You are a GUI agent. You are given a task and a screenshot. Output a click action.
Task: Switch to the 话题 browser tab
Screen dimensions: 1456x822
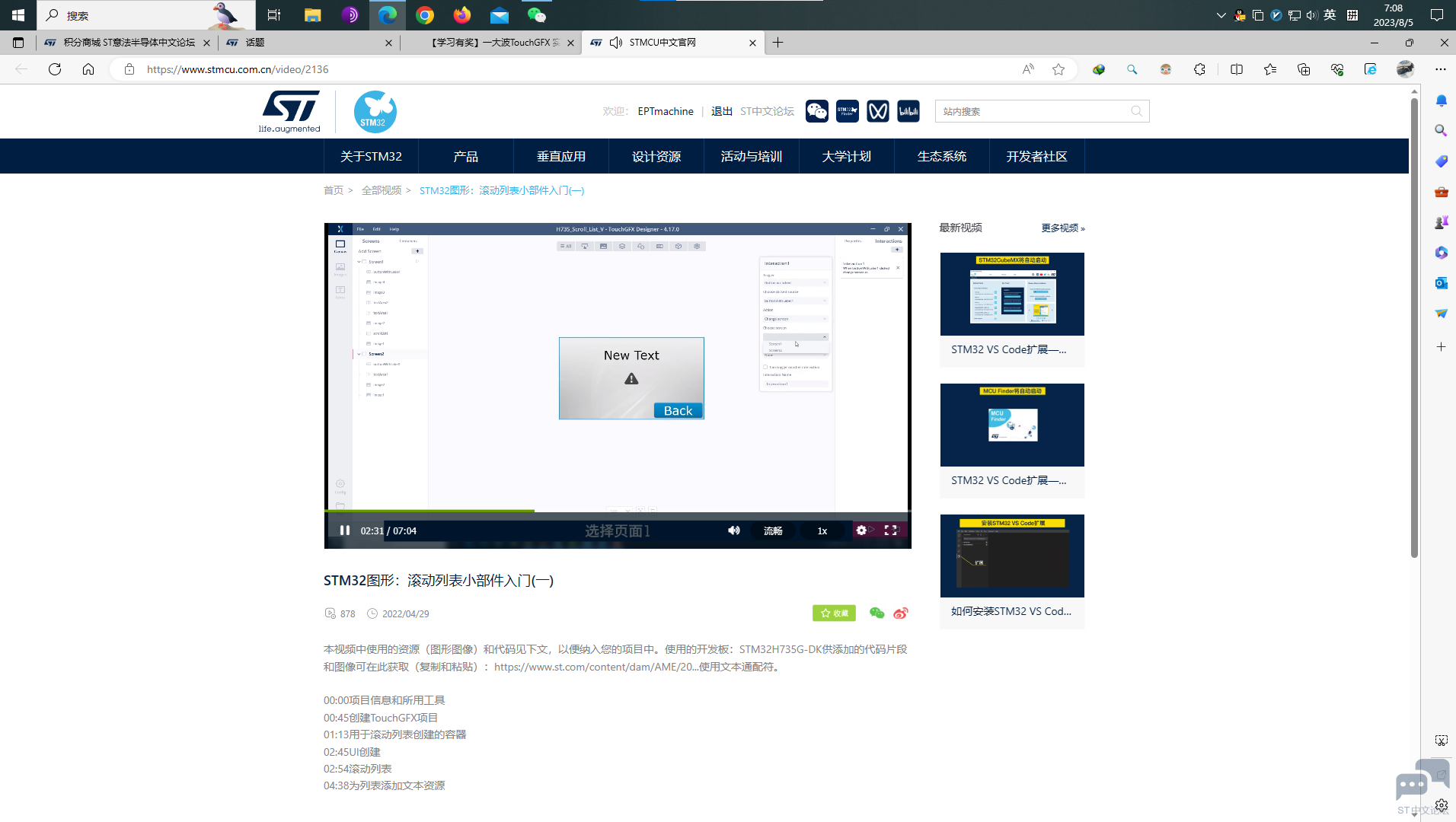(x=309, y=43)
